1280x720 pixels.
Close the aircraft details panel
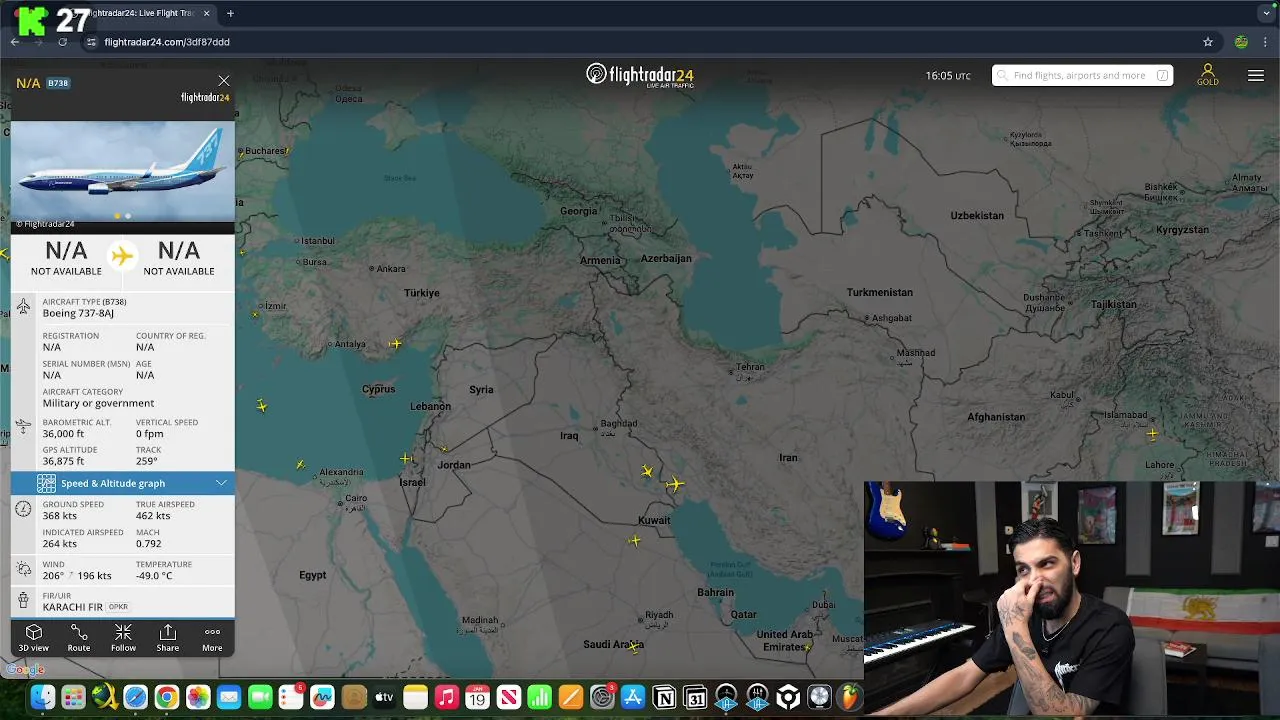(x=224, y=81)
